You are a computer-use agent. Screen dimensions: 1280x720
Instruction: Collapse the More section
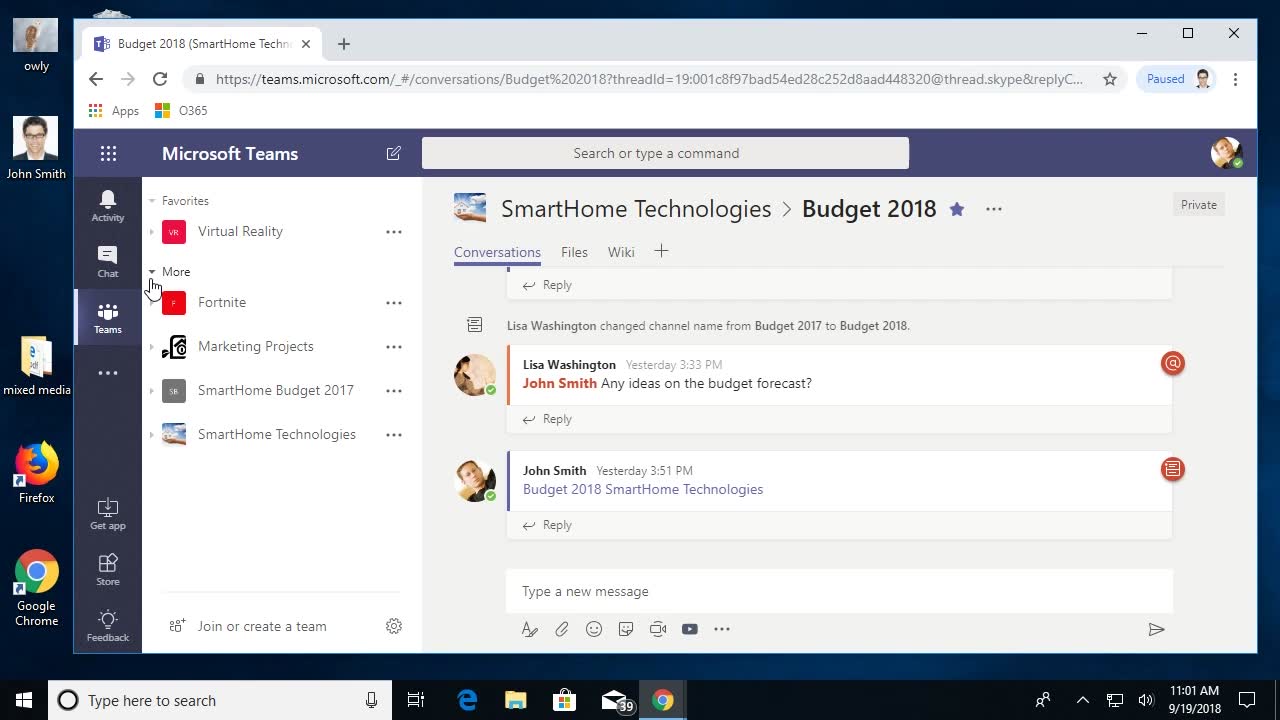(152, 272)
